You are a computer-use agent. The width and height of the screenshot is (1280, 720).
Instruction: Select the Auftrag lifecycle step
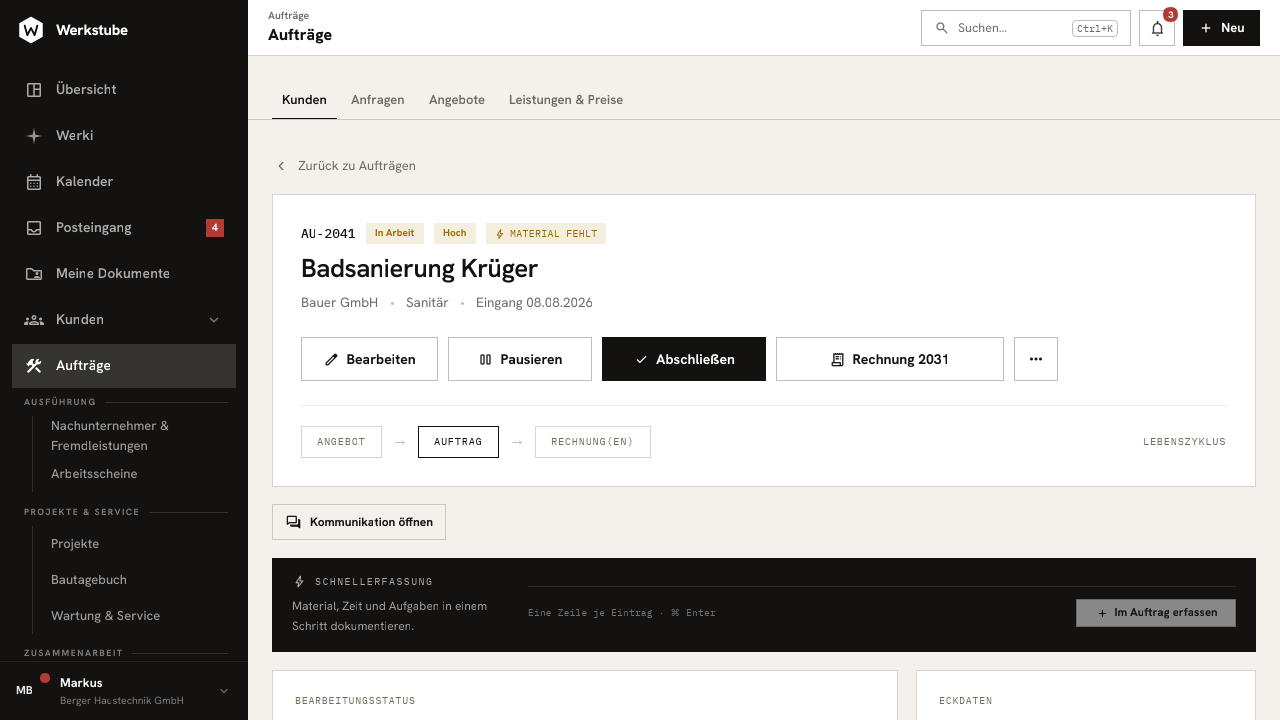pyautogui.click(x=458, y=442)
